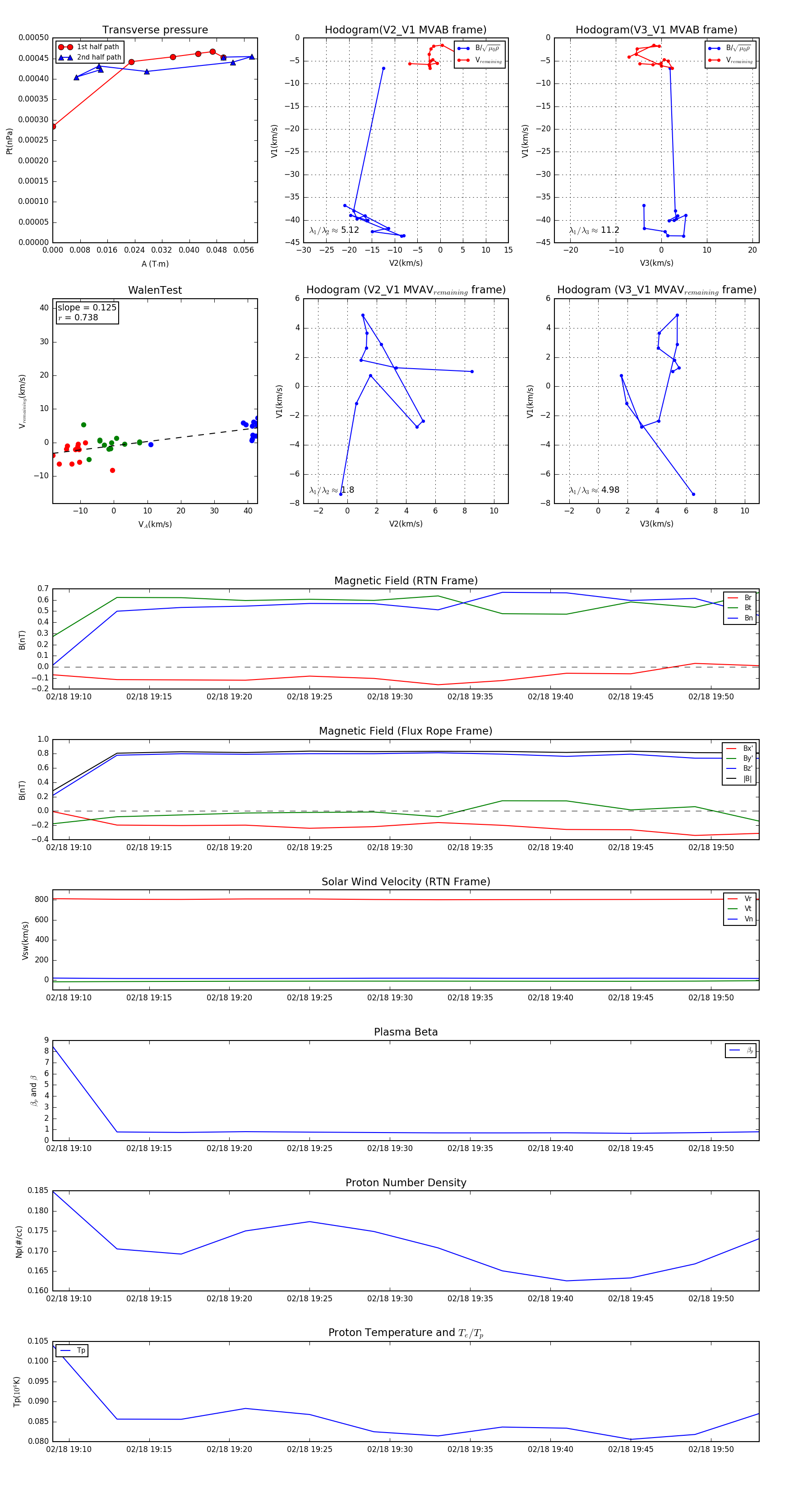Click the 'WalenTest' plot title

(x=155, y=290)
